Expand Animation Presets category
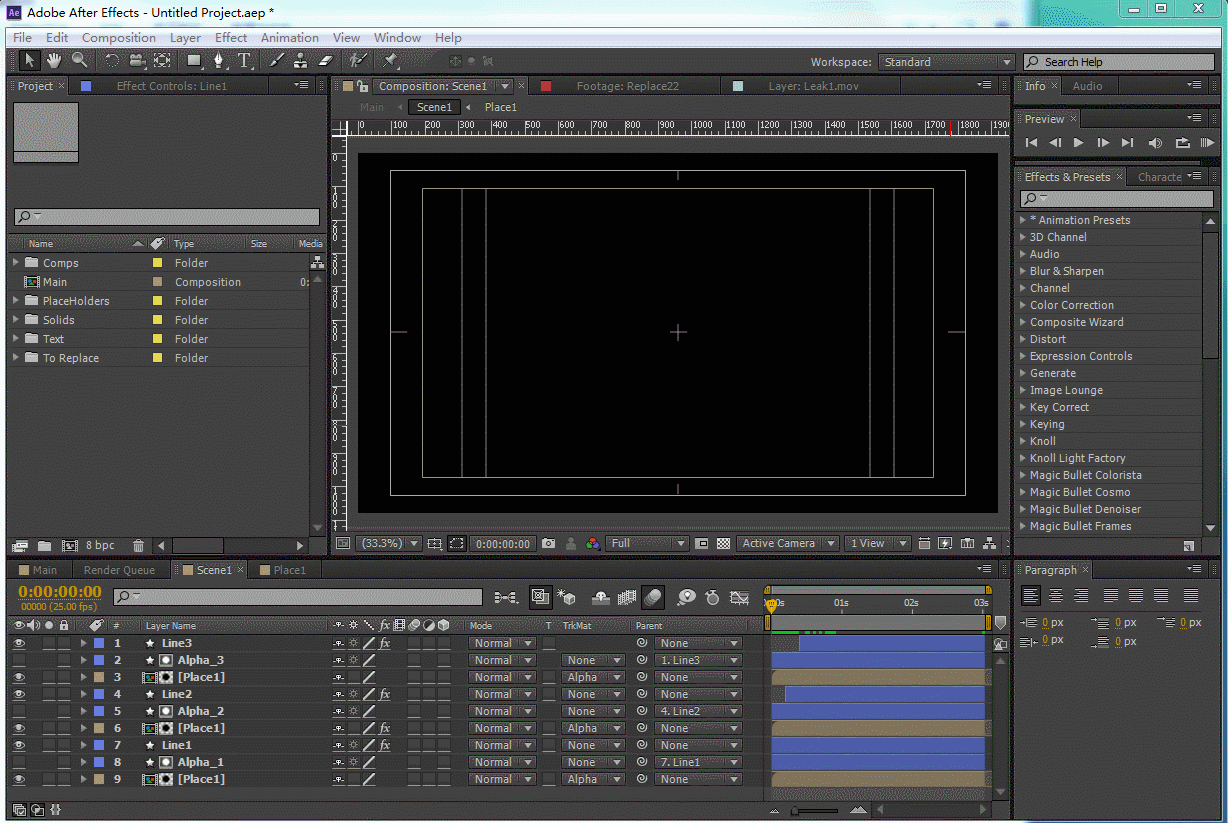1228x823 pixels. pyautogui.click(x=1023, y=220)
